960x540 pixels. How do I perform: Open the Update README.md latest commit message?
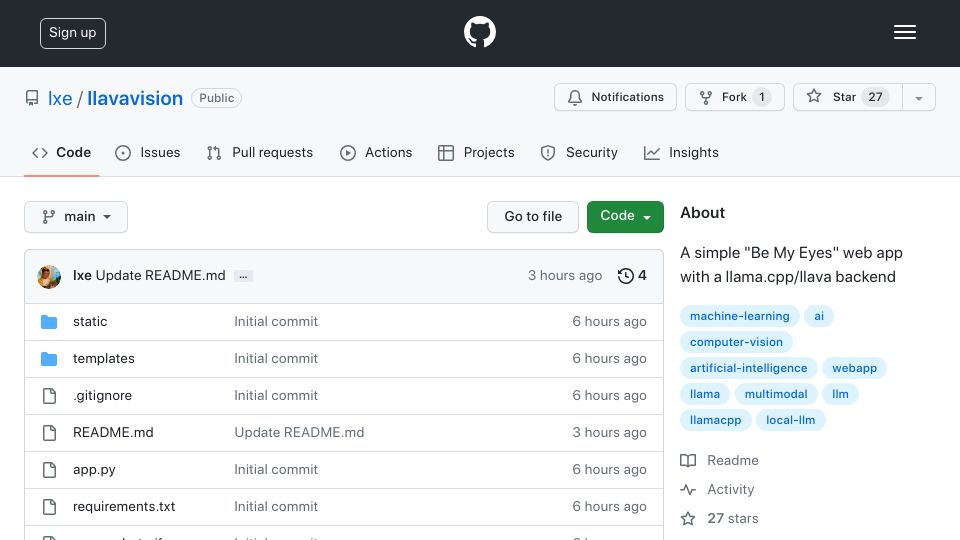160,276
